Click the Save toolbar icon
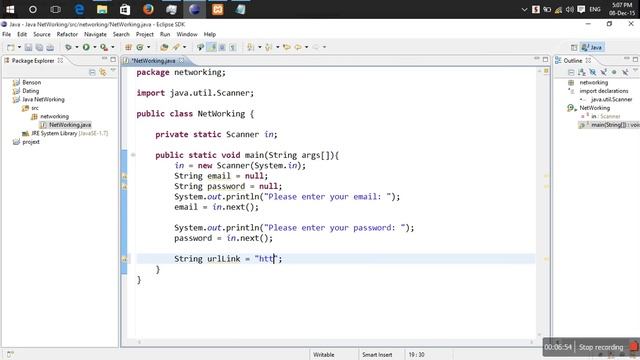The width and height of the screenshot is (640, 360). pos(28,47)
